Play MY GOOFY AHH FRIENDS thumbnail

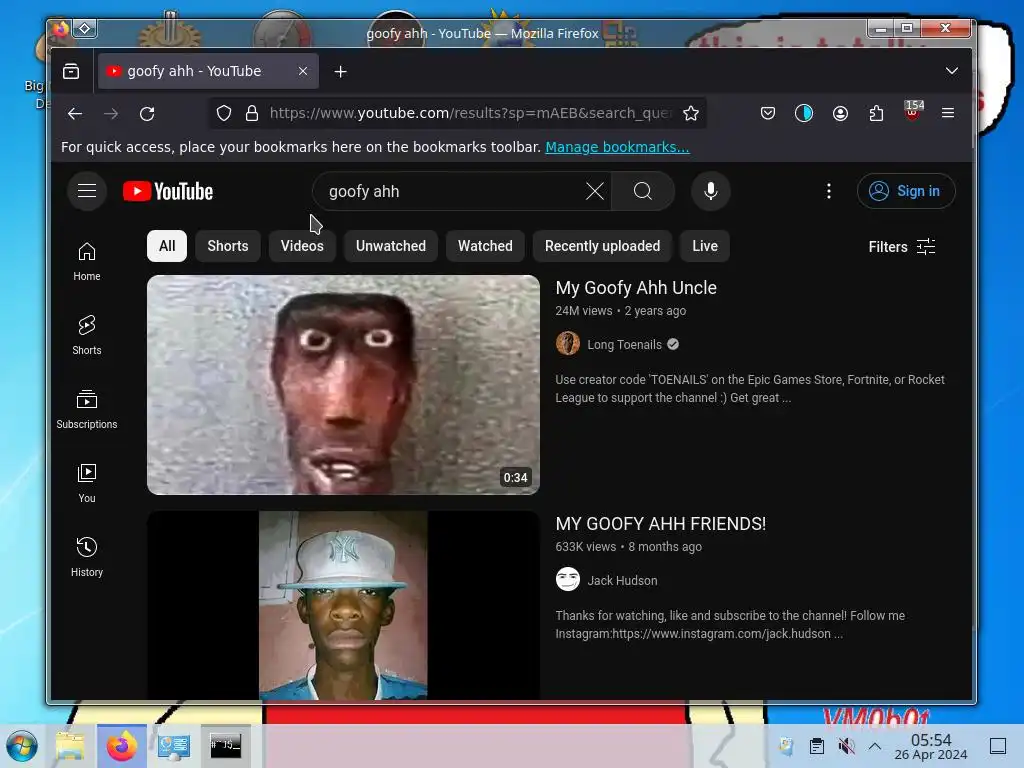tap(344, 605)
